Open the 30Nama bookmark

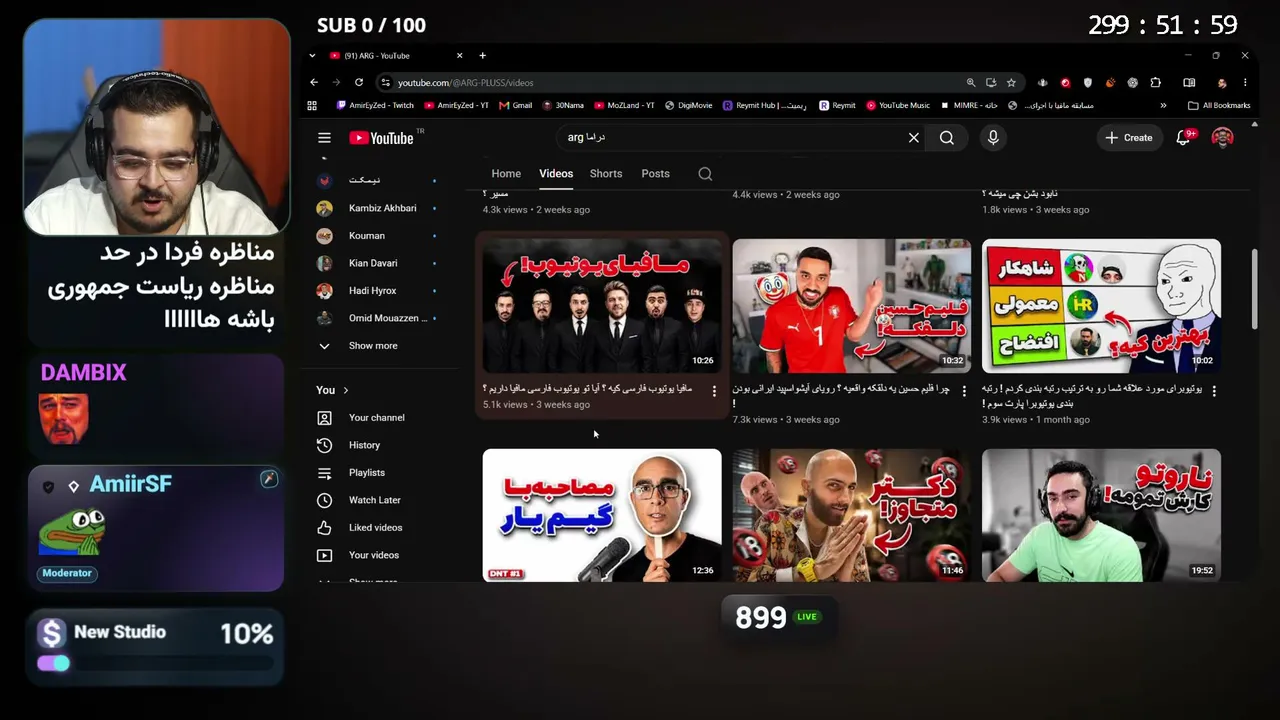pyautogui.click(x=563, y=105)
